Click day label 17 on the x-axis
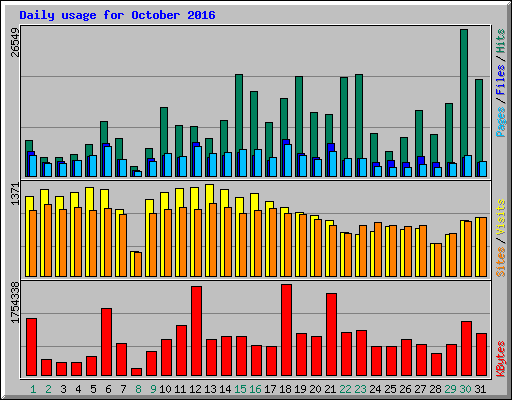 (x=270, y=389)
